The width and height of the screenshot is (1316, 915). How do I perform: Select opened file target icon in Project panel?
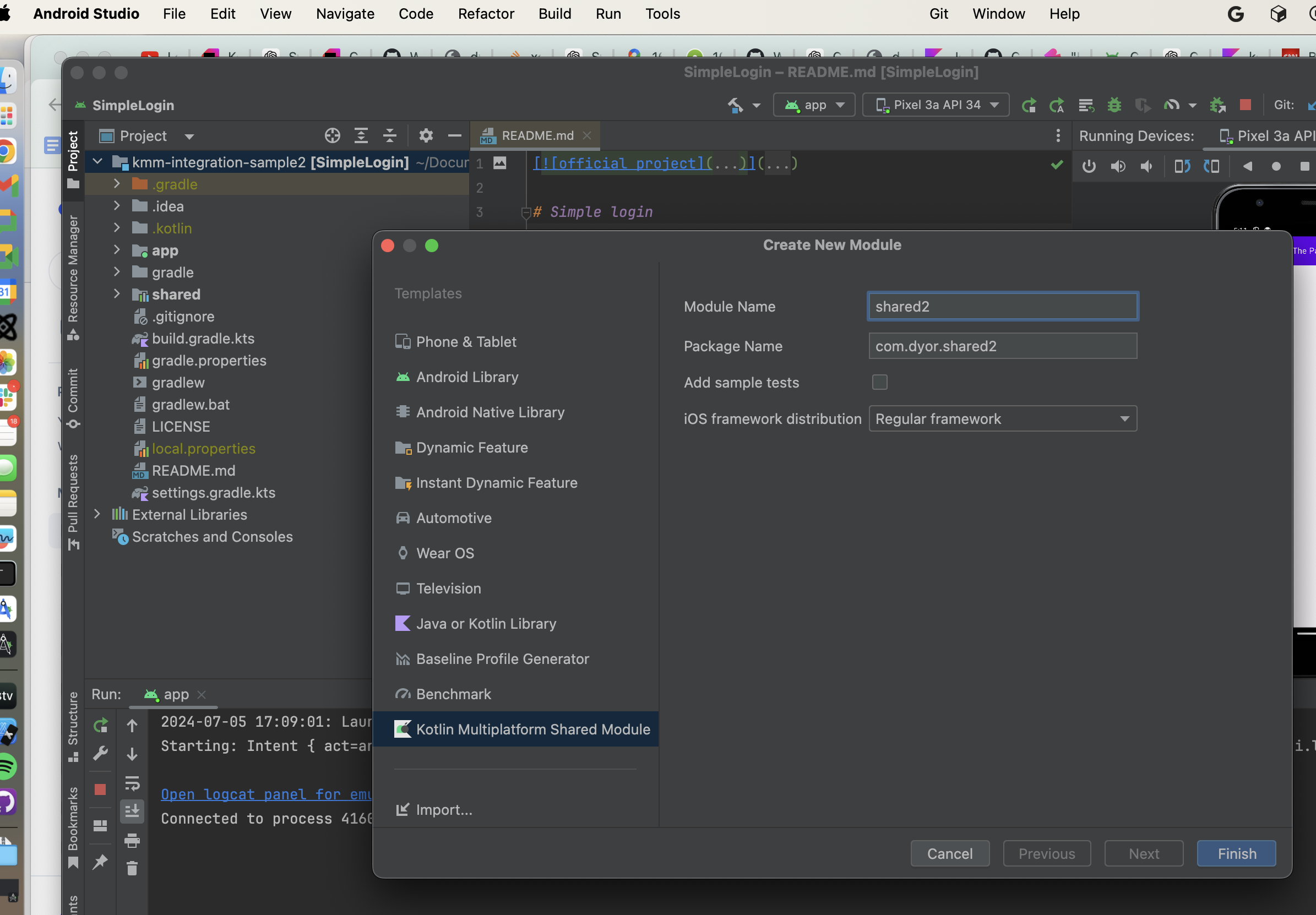pos(333,136)
